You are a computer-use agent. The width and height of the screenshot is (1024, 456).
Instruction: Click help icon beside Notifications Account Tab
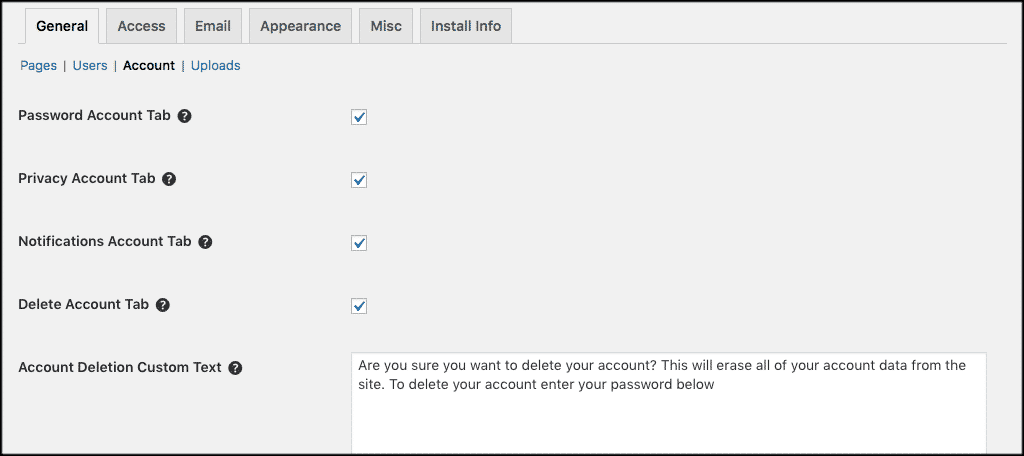point(205,242)
